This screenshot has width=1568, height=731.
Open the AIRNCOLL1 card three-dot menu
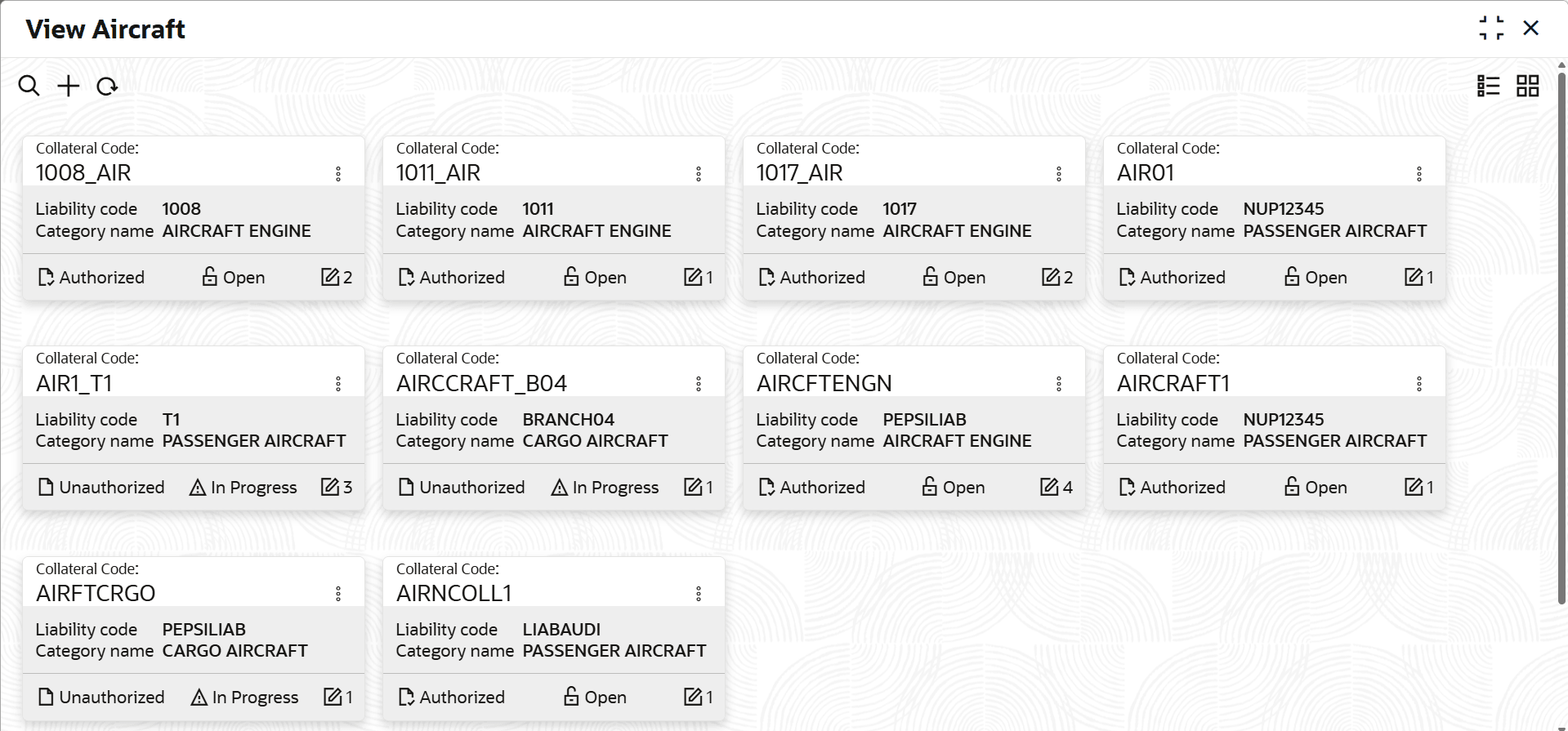tap(699, 594)
